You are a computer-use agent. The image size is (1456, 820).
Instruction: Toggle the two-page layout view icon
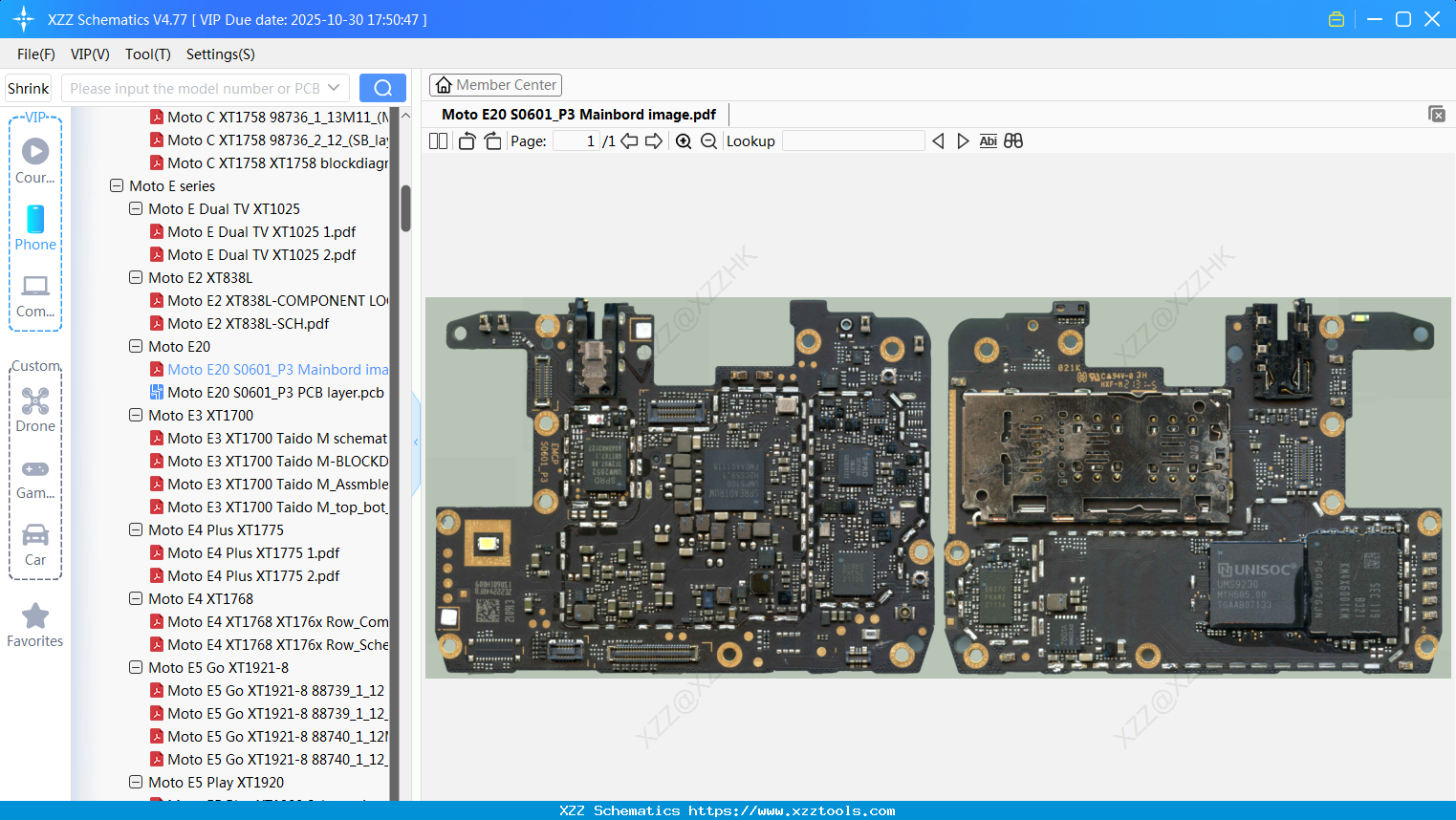[438, 141]
